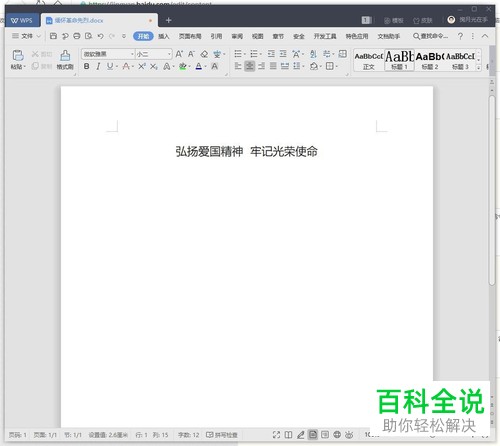Image resolution: width=500 pixels, height=446 pixels.
Task: Toggle page layout view in status bar
Action: coord(313,435)
